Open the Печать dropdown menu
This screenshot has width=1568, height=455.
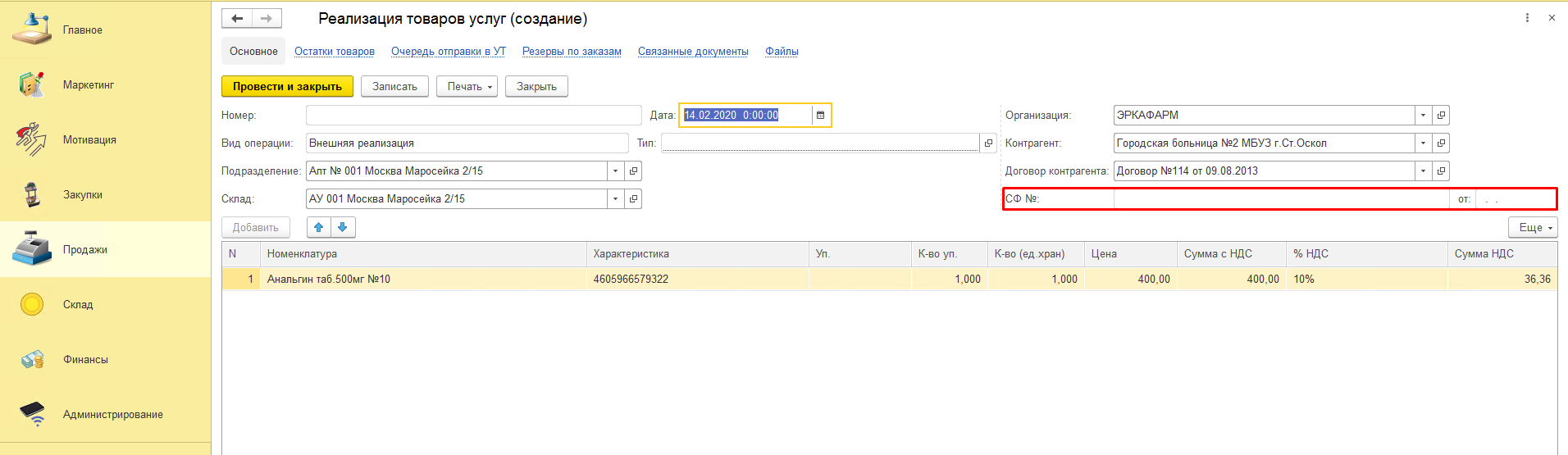[467, 86]
